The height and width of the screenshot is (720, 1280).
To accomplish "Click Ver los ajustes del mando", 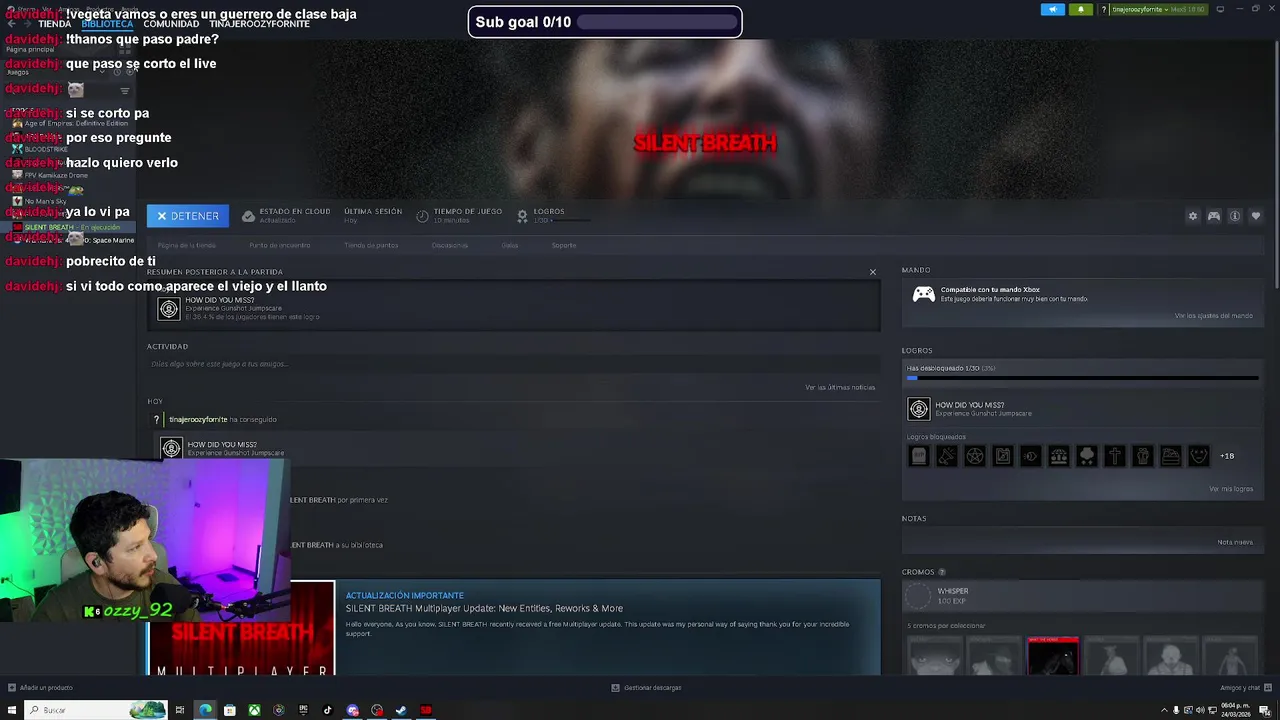I will (x=1213, y=316).
